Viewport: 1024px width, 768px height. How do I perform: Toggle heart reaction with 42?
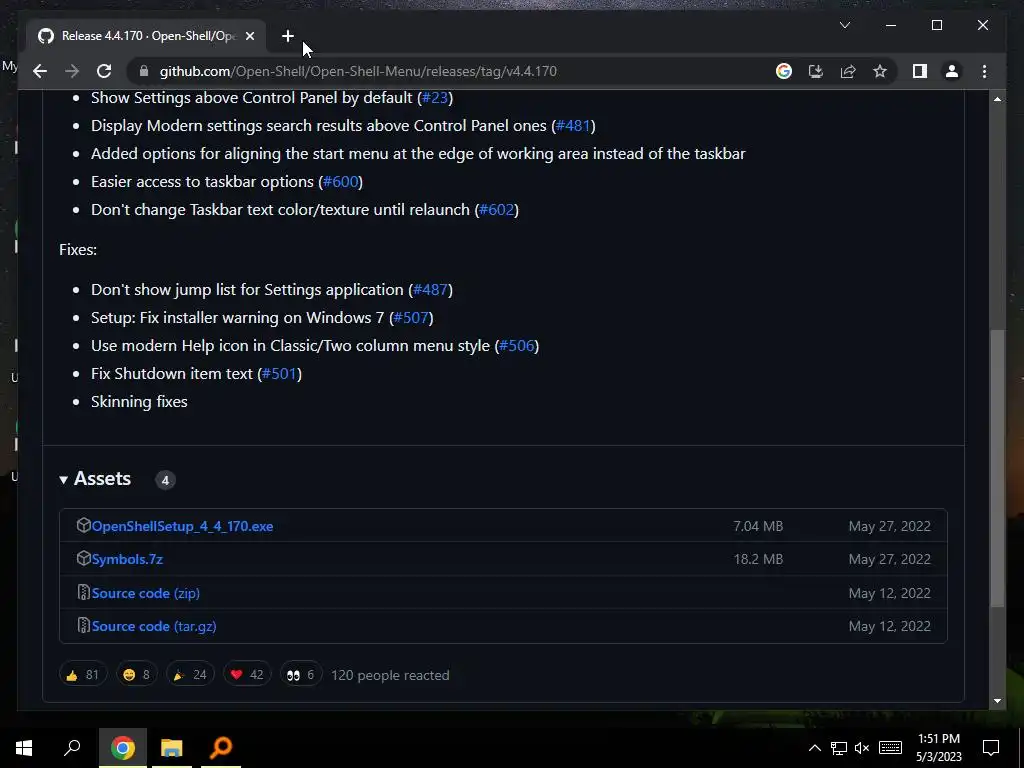(x=247, y=675)
